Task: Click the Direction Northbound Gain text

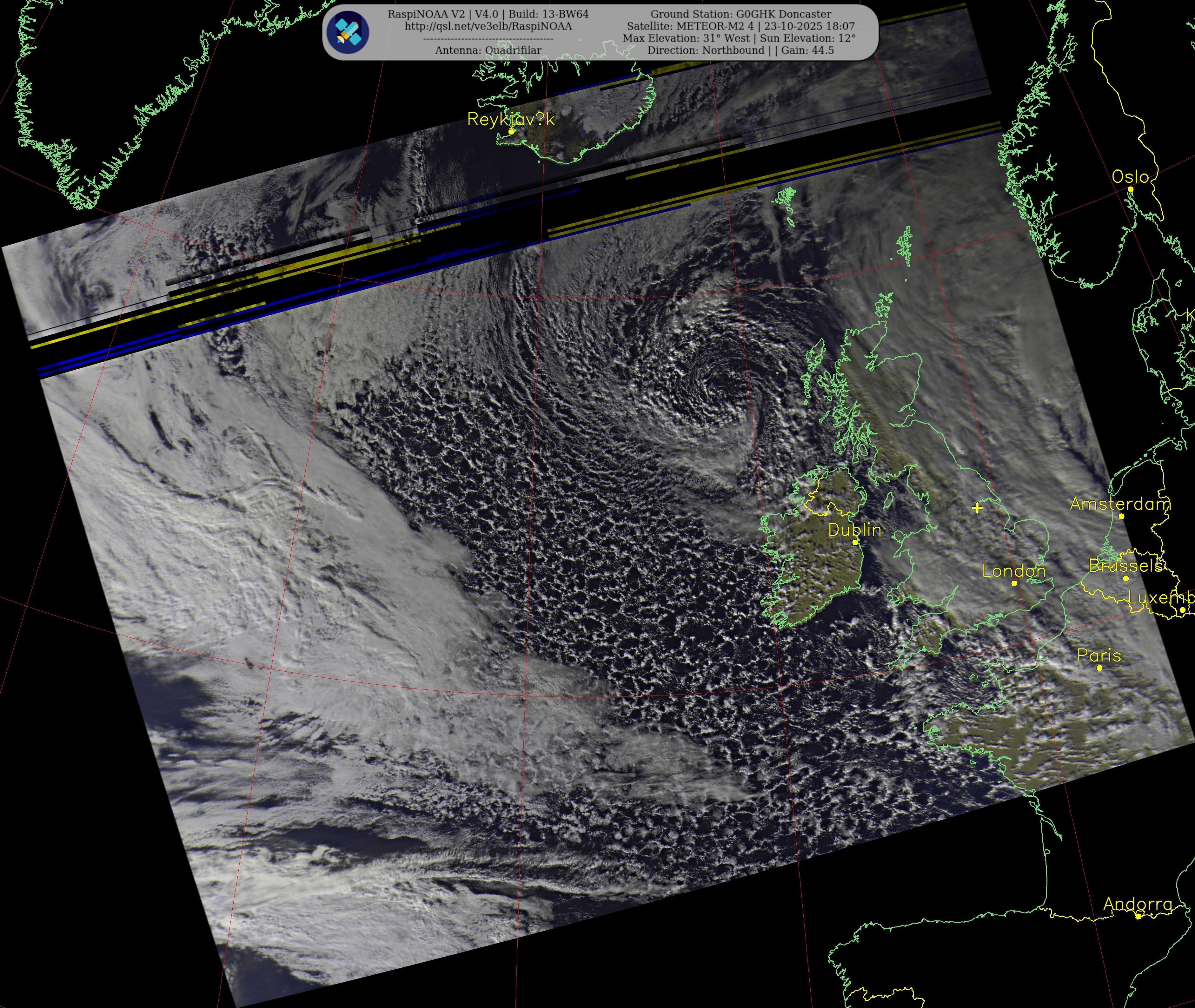Action: pyautogui.click(x=741, y=50)
